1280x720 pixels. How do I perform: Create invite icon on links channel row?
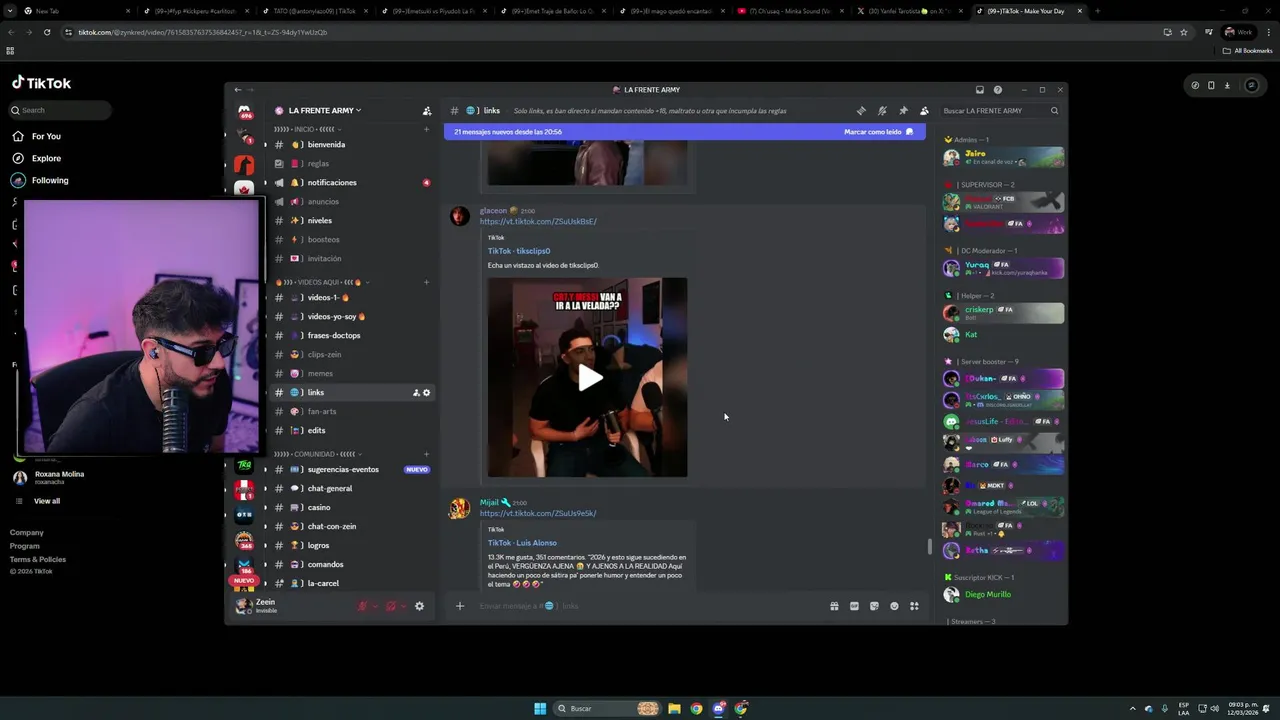416,393
